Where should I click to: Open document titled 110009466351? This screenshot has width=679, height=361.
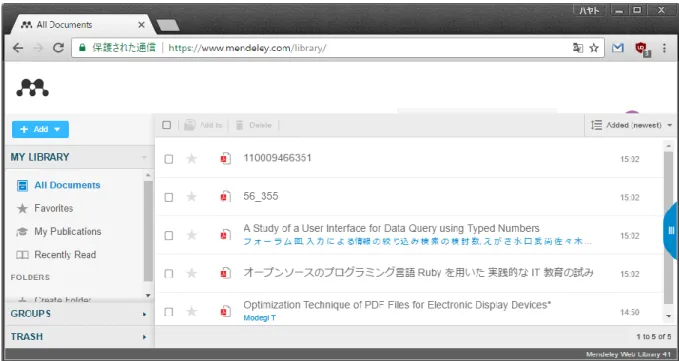(x=277, y=158)
